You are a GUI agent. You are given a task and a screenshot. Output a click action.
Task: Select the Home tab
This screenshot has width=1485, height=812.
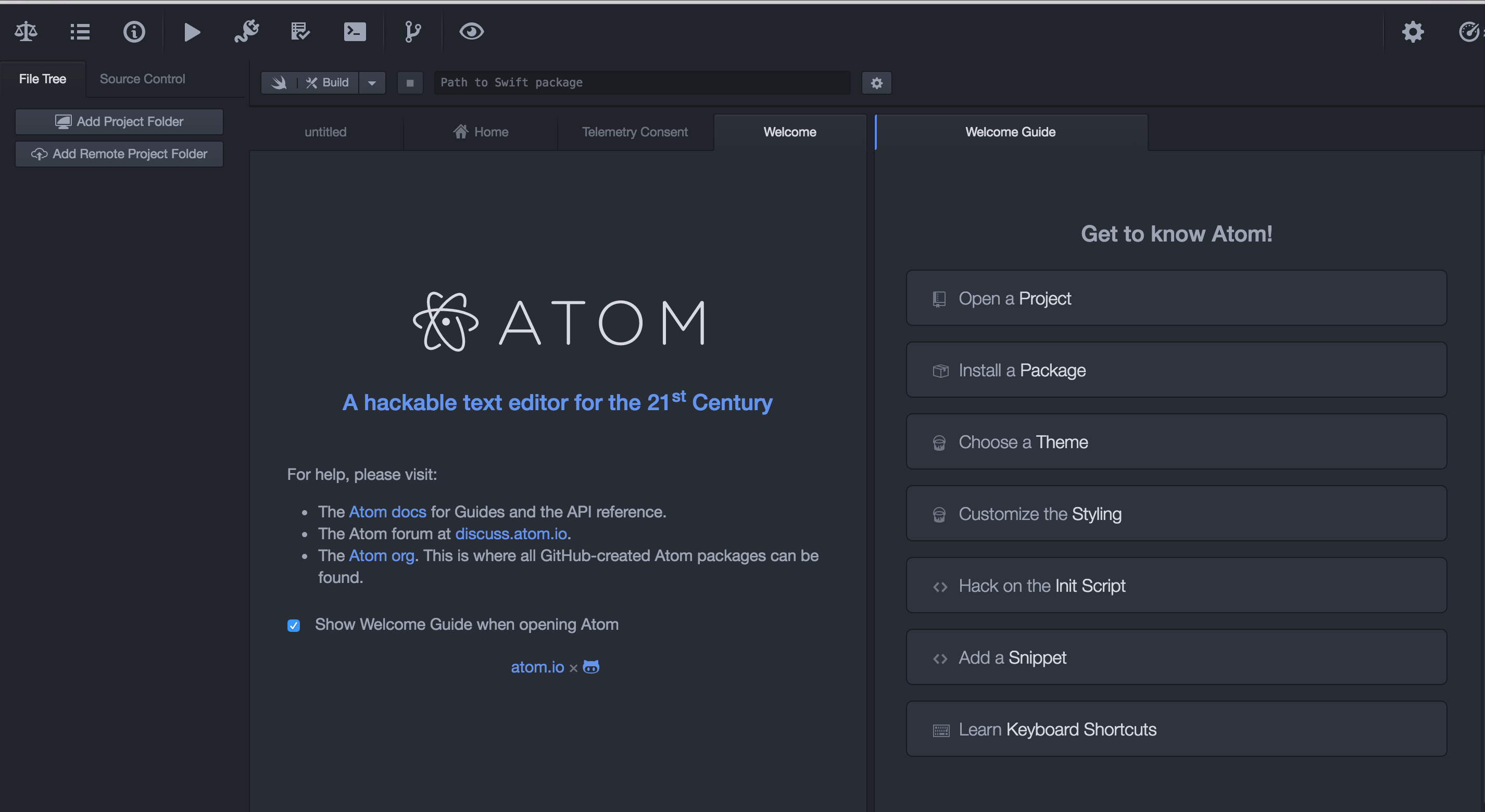[481, 132]
